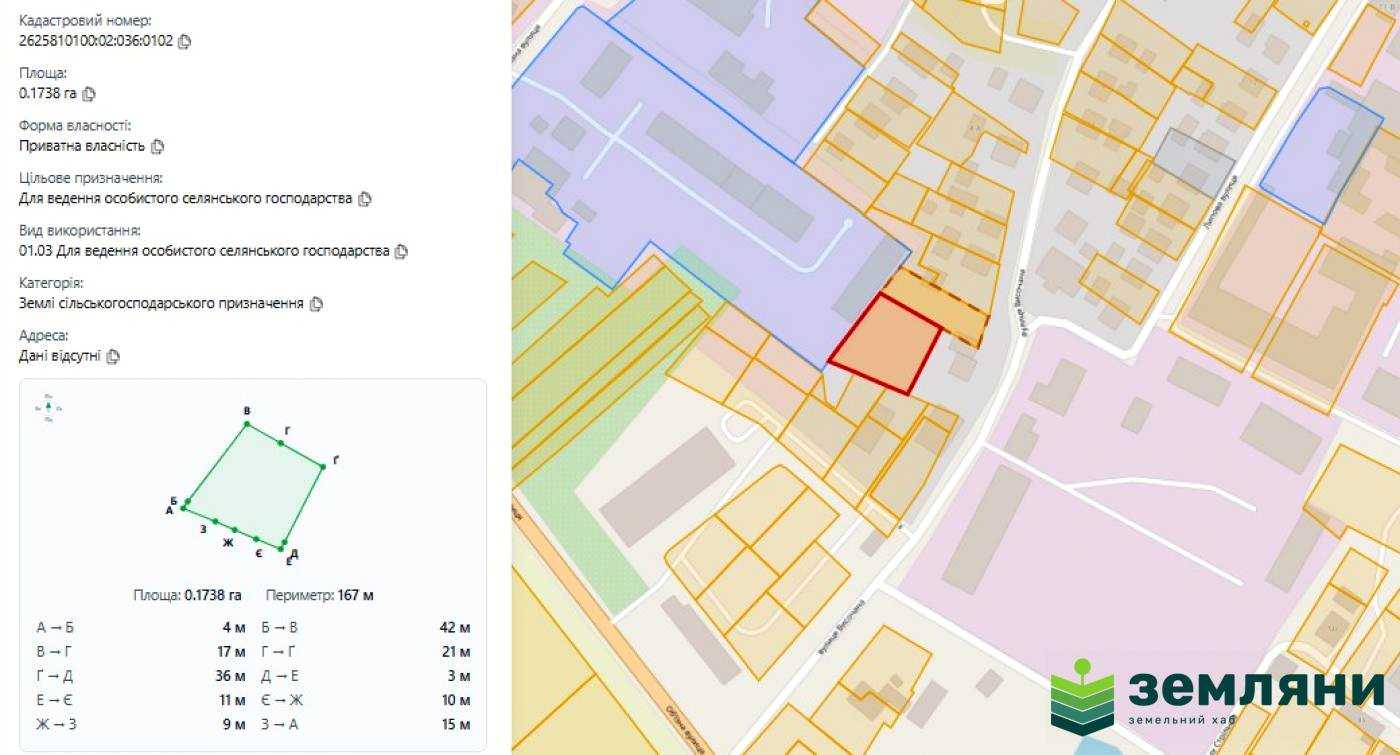The width and height of the screenshot is (1400, 755).
Task: Click the Б → В 42 м side length
Action: tap(366, 628)
